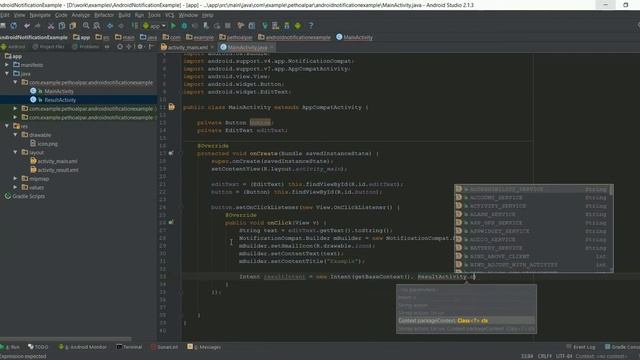The height and width of the screenshot is (360, 640).
Task: Click the Cut scissors icon
Action: point(51,26)
